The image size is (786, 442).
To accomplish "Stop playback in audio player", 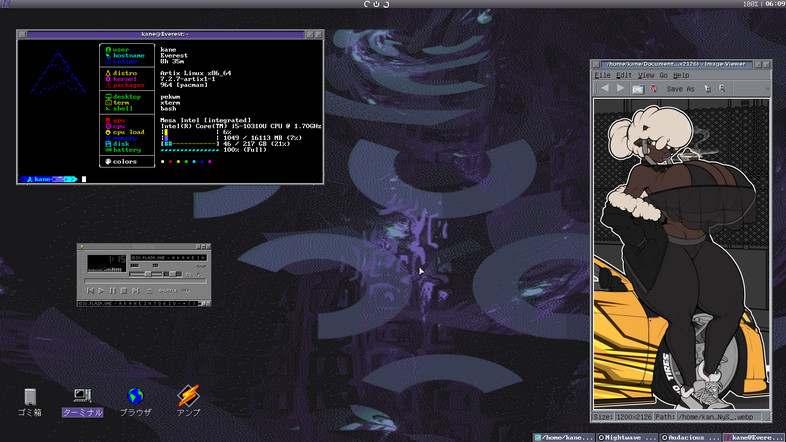I will pyautogui.click(x=124, y=291).
